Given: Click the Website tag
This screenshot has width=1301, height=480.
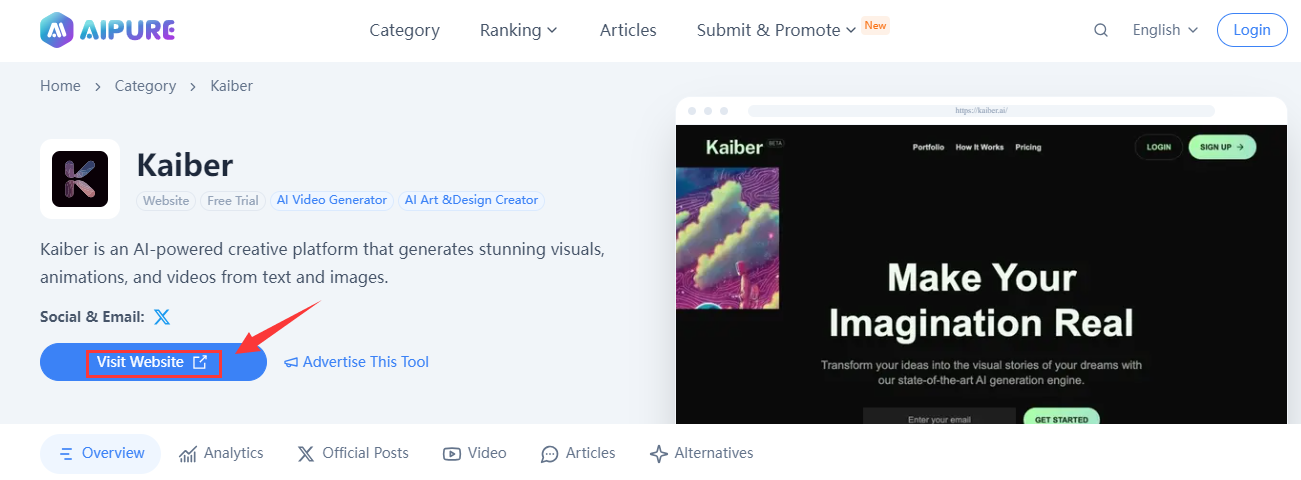Looking at the screenshot, I should pos(166,201).
